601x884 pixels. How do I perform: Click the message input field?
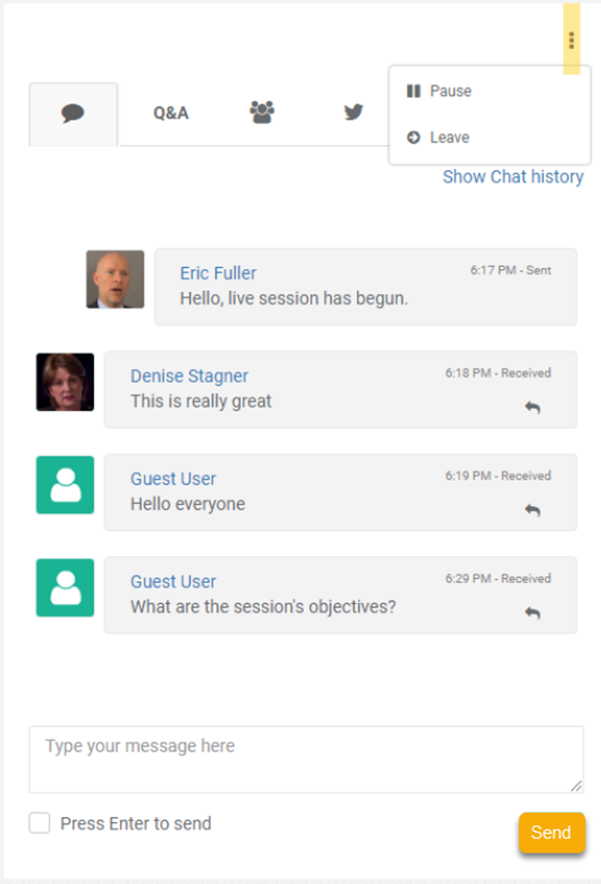(305, 759)
